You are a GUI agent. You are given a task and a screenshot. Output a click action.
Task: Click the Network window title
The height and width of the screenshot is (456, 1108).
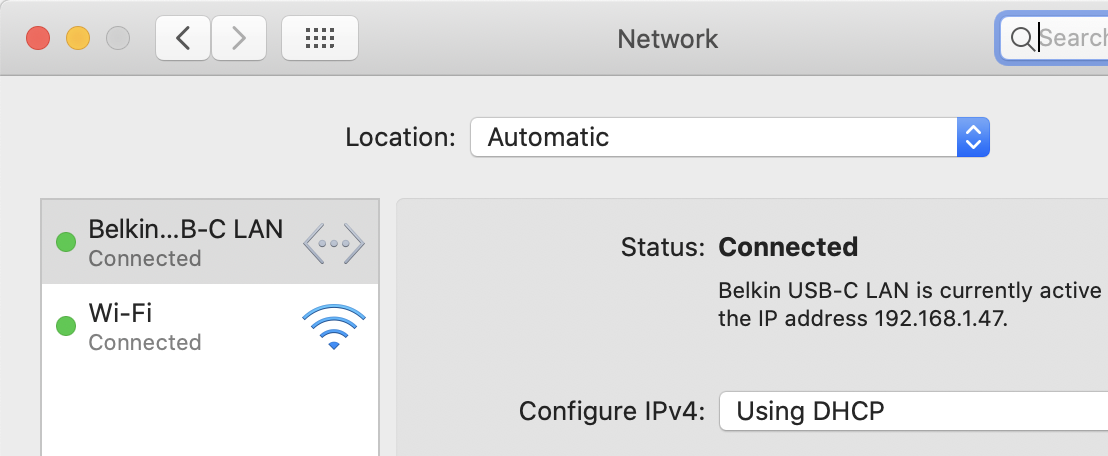(668, 39)
